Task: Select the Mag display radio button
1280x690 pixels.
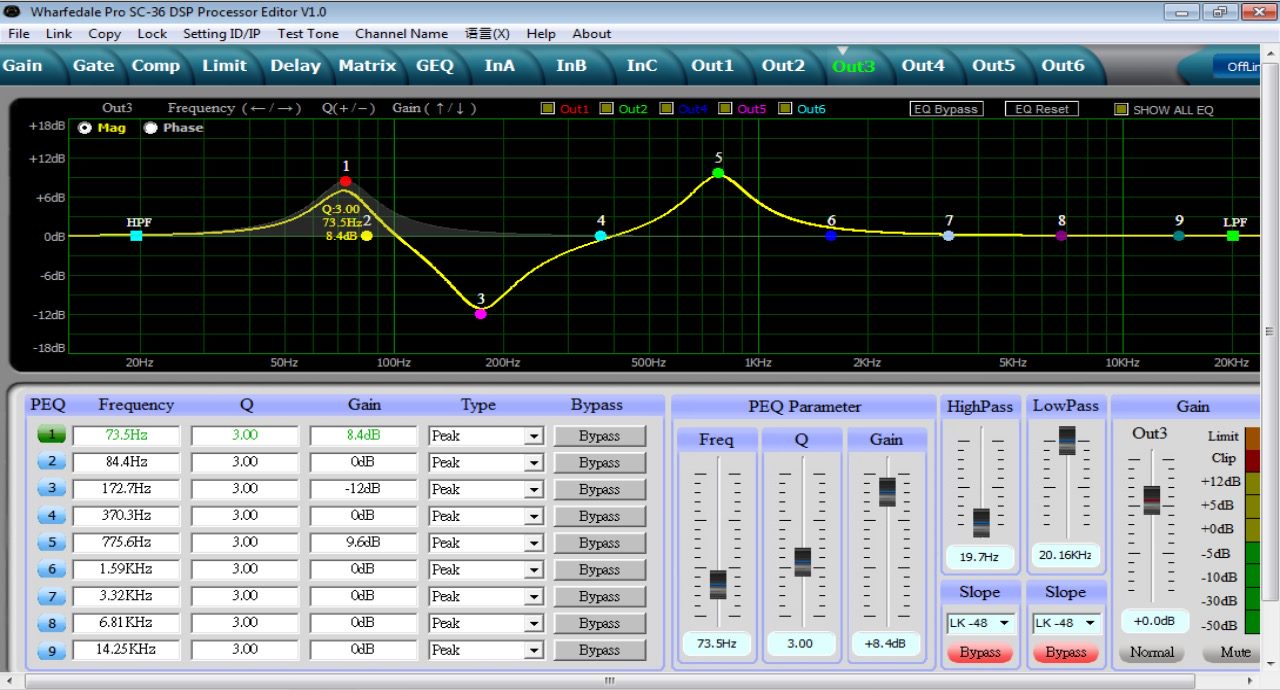Action: click(x=84, y=128)
